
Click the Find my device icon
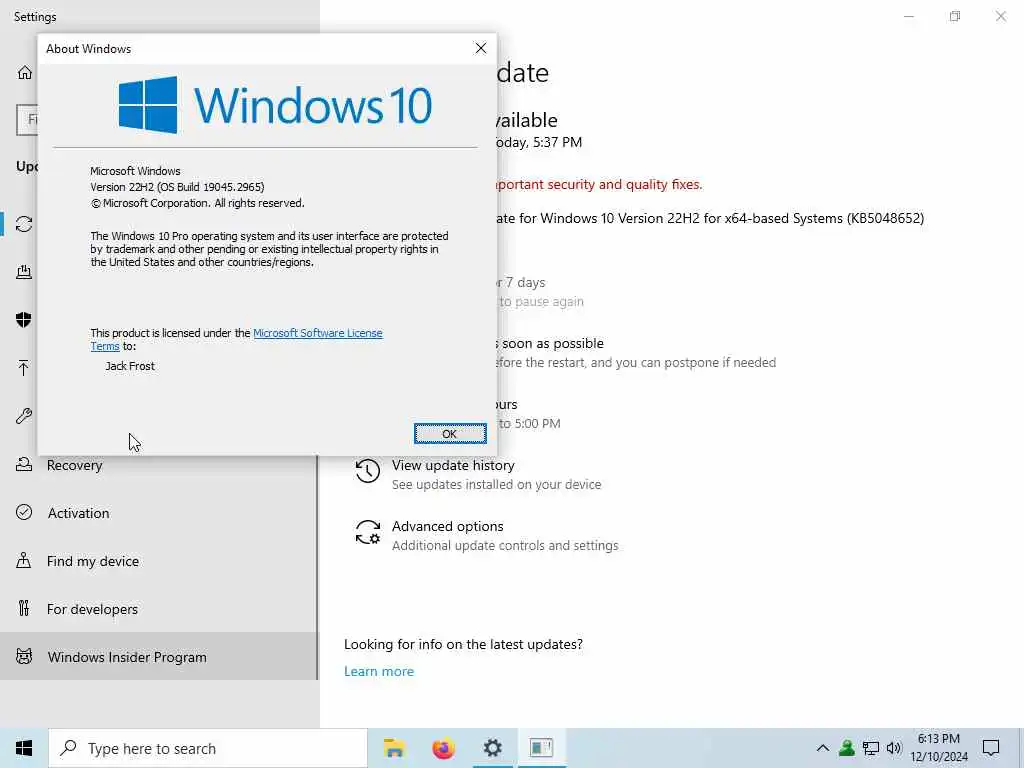pos(24,560)
